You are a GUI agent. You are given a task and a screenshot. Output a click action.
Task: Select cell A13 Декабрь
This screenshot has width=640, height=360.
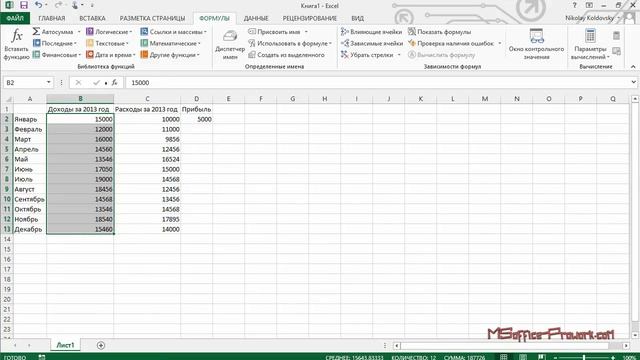[x=30, y=229]
